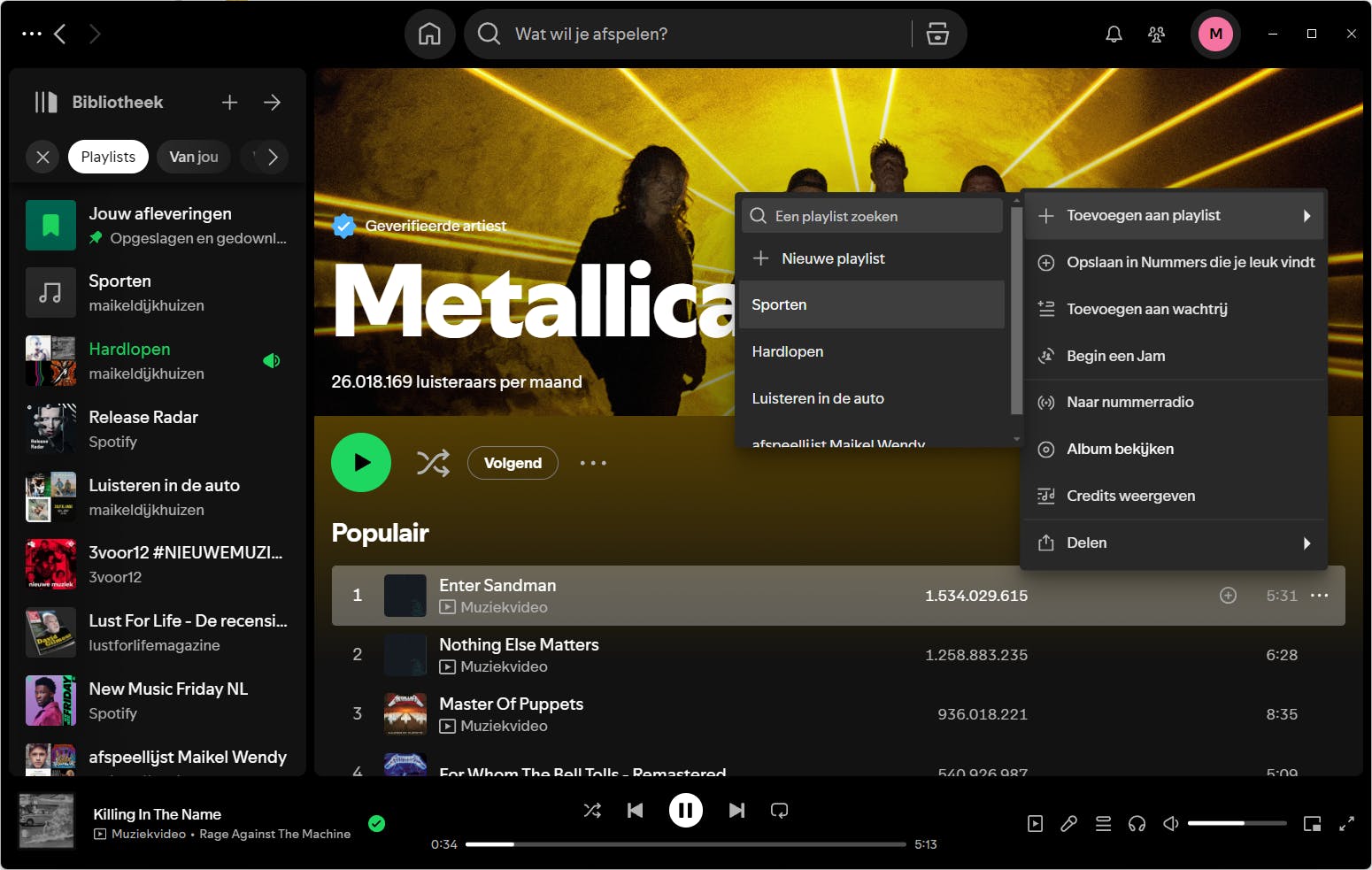Click the Volgend follow button

[513, 463]
